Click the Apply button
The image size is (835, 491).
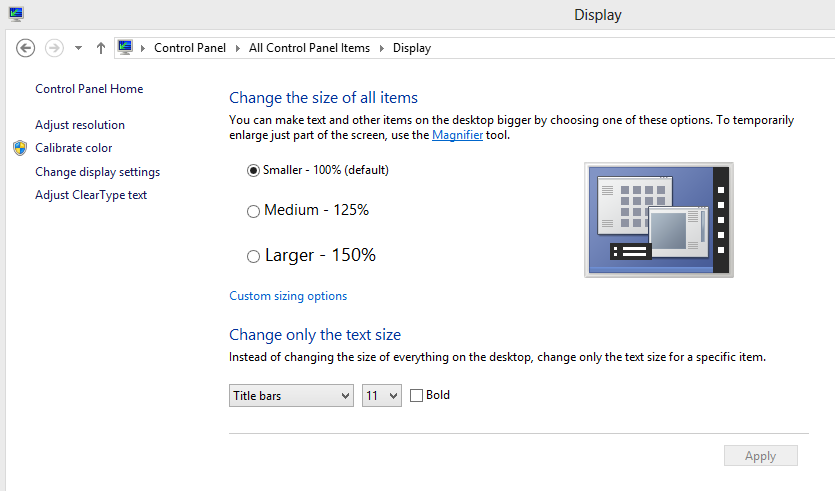(760, 456)
